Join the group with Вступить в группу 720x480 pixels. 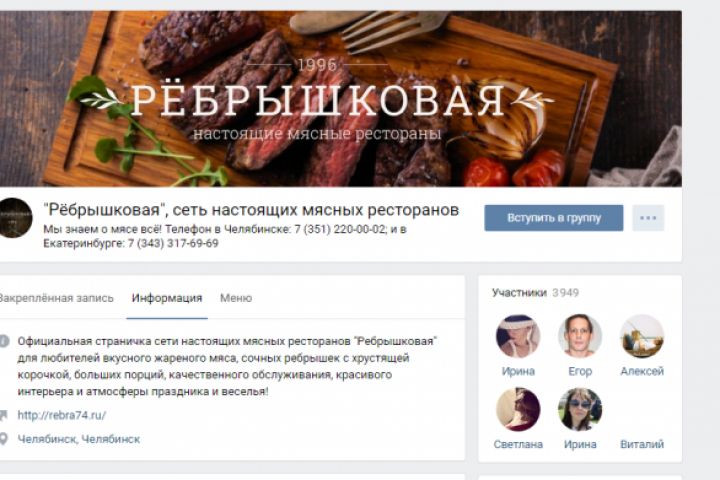point(554,218)
